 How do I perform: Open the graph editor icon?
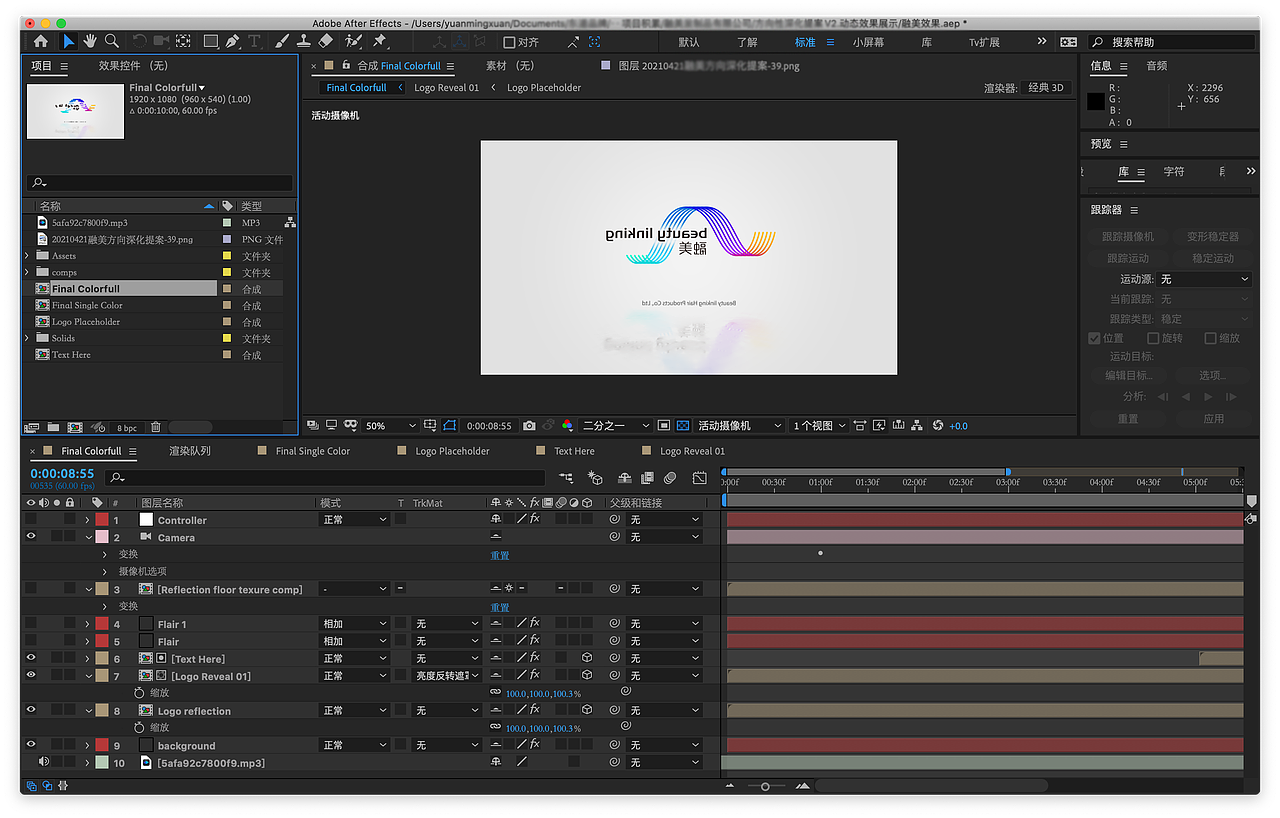699,478
